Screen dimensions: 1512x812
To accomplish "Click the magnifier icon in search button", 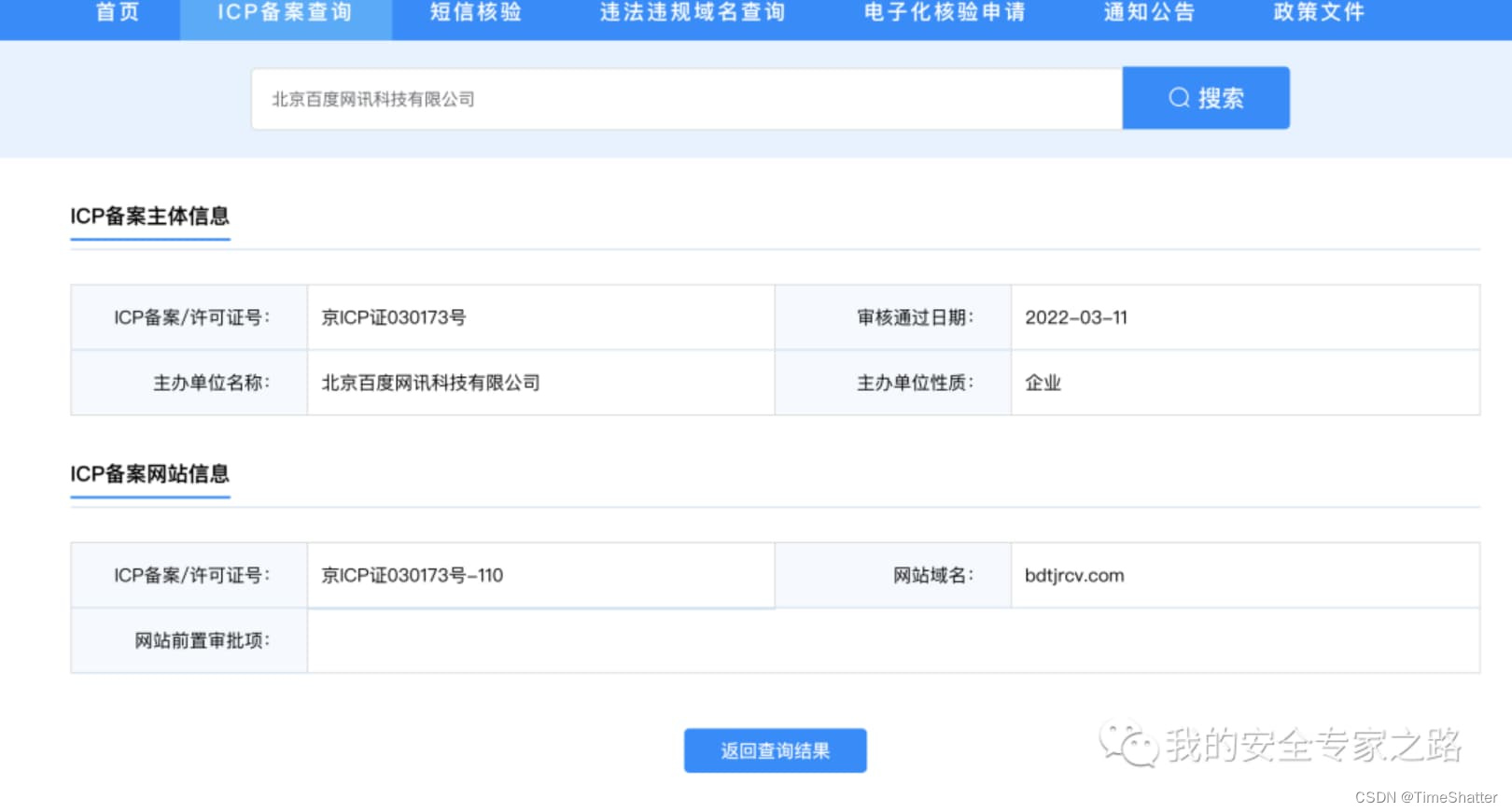I will click(x=1180, y=98).
